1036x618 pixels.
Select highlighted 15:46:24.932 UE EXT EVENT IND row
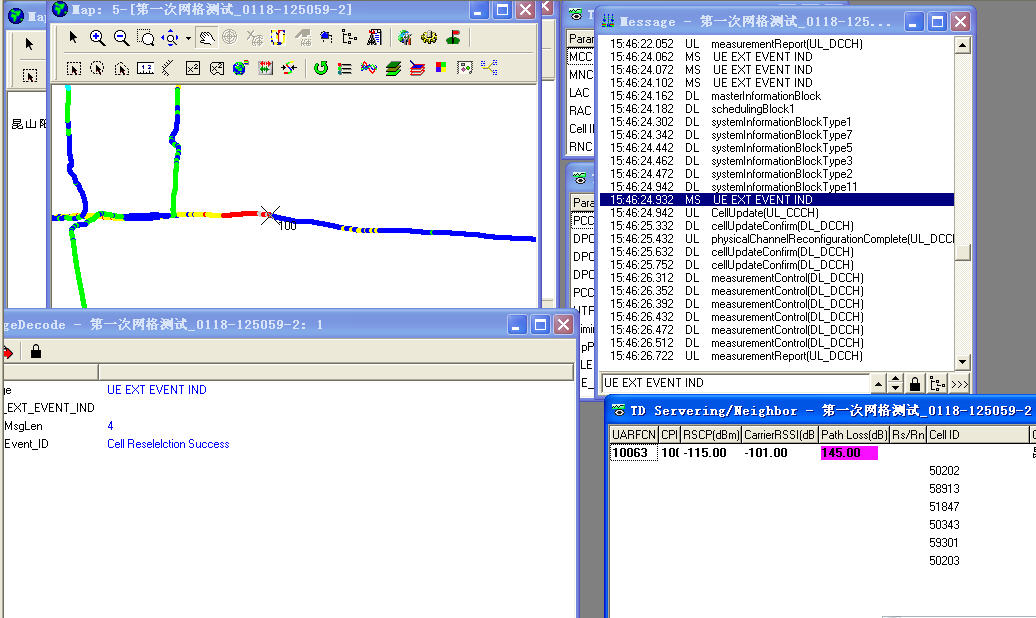(x=776, y=200)
